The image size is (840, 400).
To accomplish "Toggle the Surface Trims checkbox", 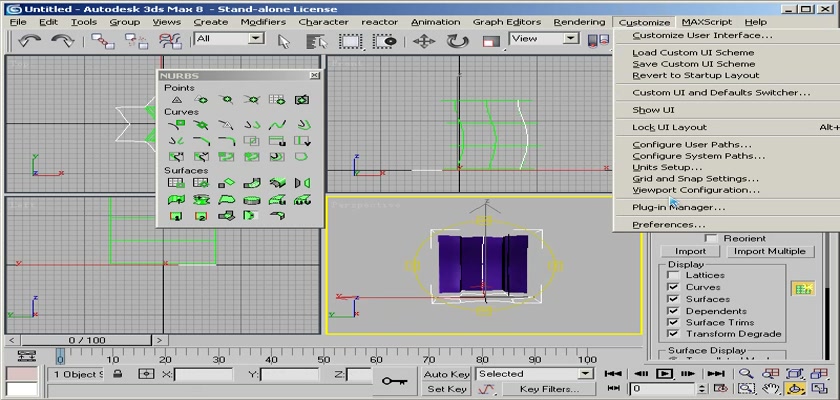I will (x=673, y=322).
